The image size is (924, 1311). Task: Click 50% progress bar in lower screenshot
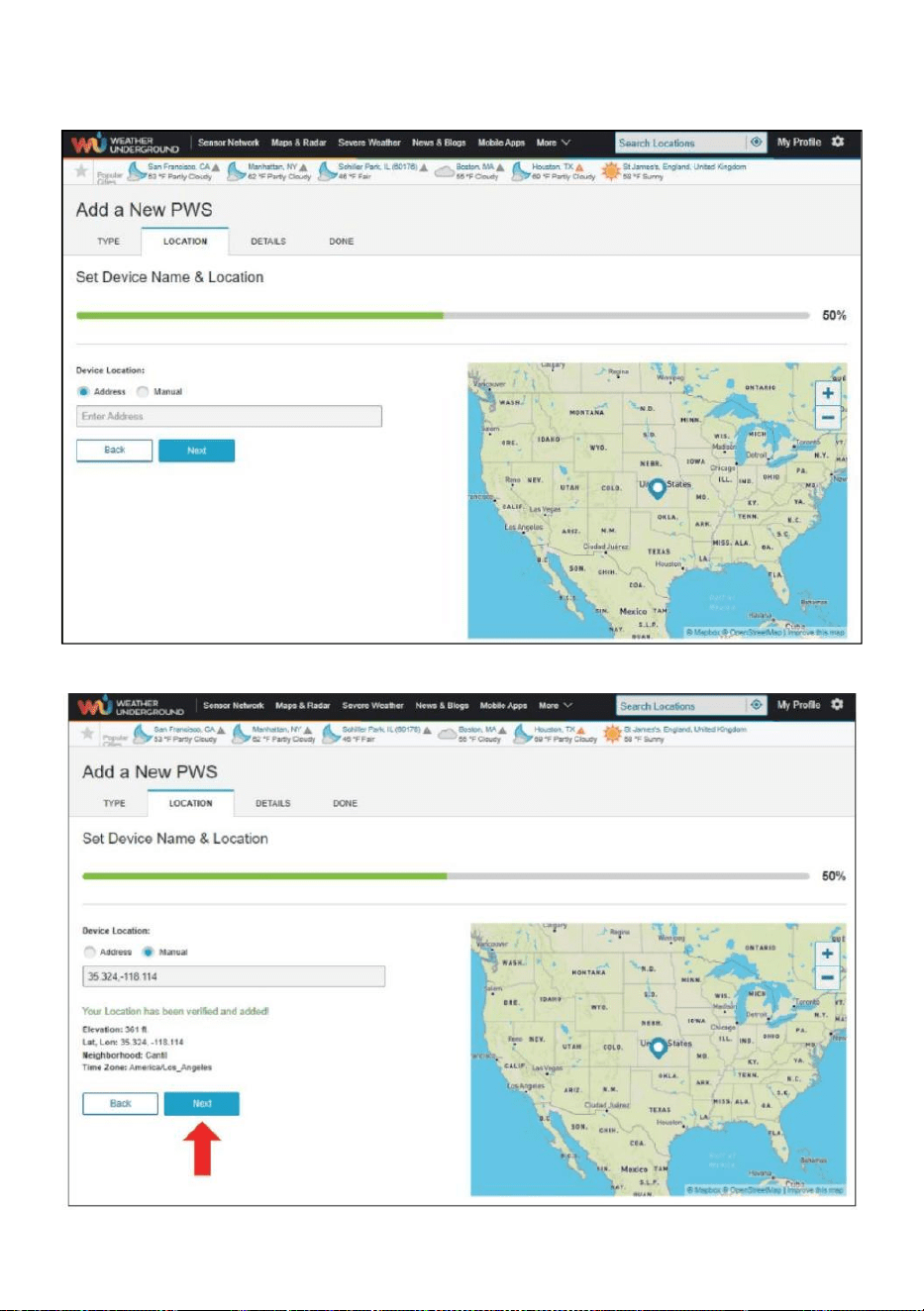tap(447, 876)
